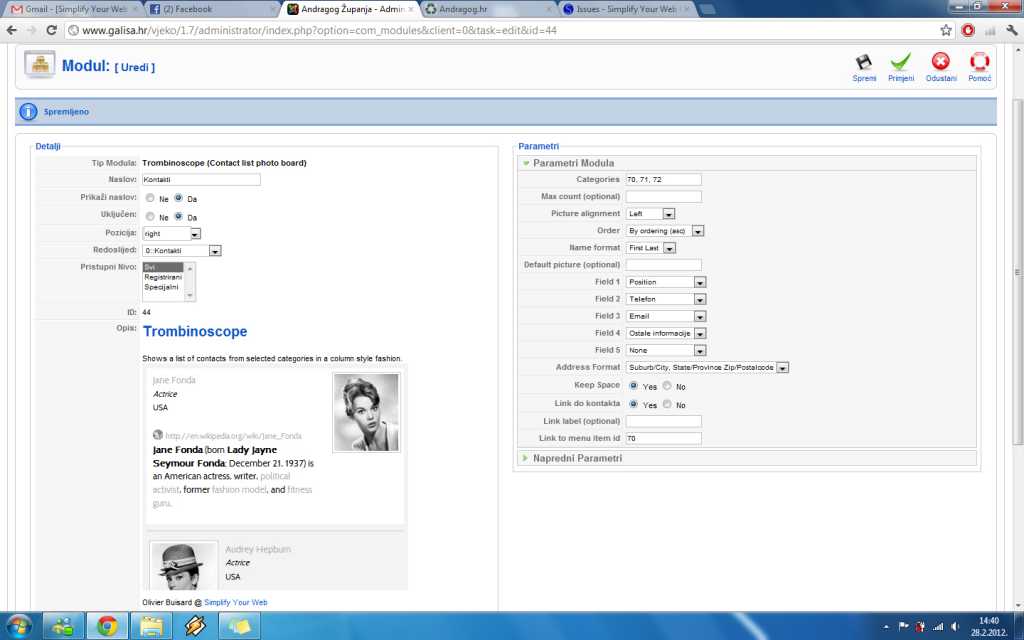Expand the Napredni Parametri section
This screenshot has height=640, width=1024.
pyautogui.click(x=577, y=458)
